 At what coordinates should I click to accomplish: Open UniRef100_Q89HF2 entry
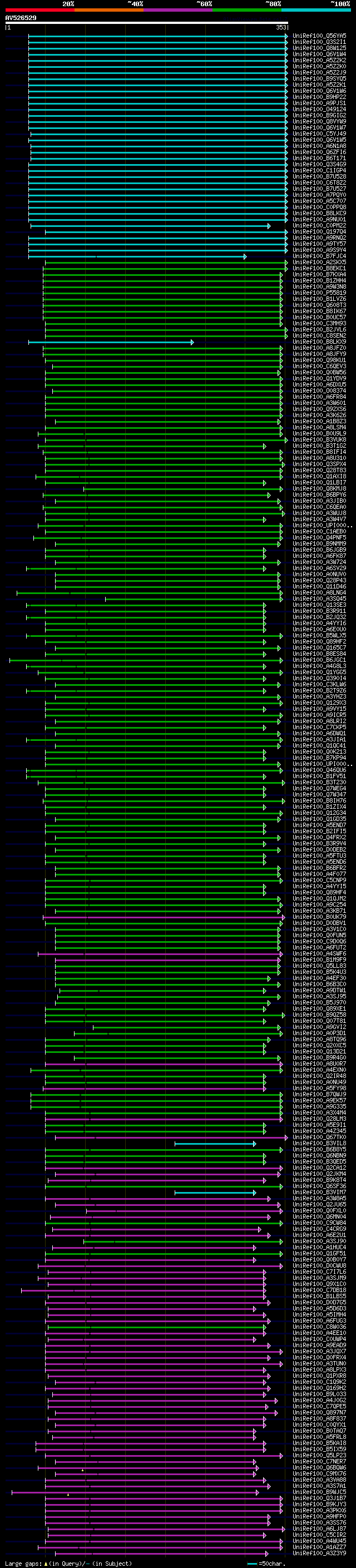click(319, 641)
